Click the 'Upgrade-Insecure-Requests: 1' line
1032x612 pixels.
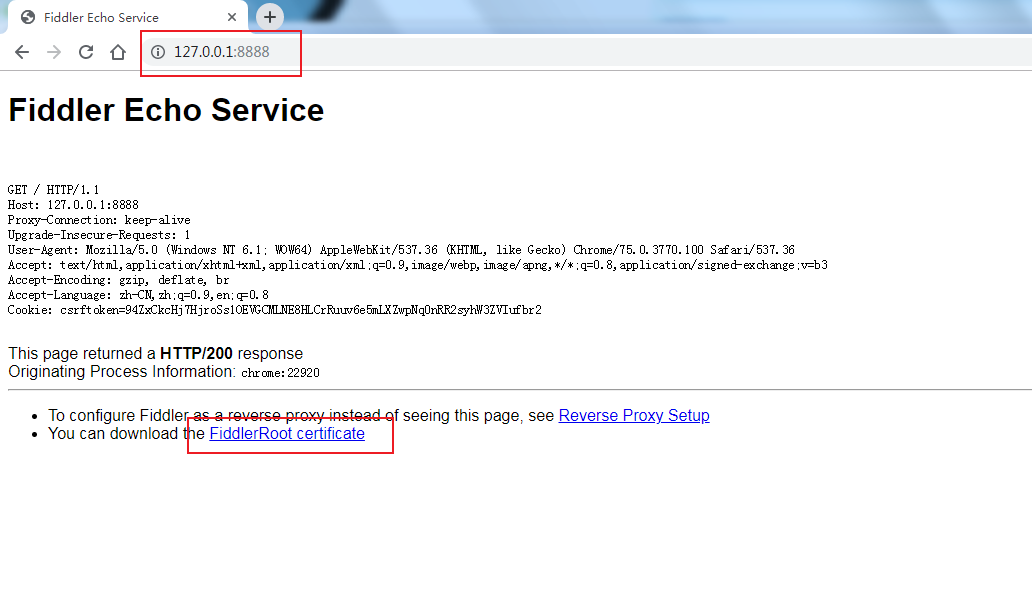pyautogui.click(x=99, y=235)
